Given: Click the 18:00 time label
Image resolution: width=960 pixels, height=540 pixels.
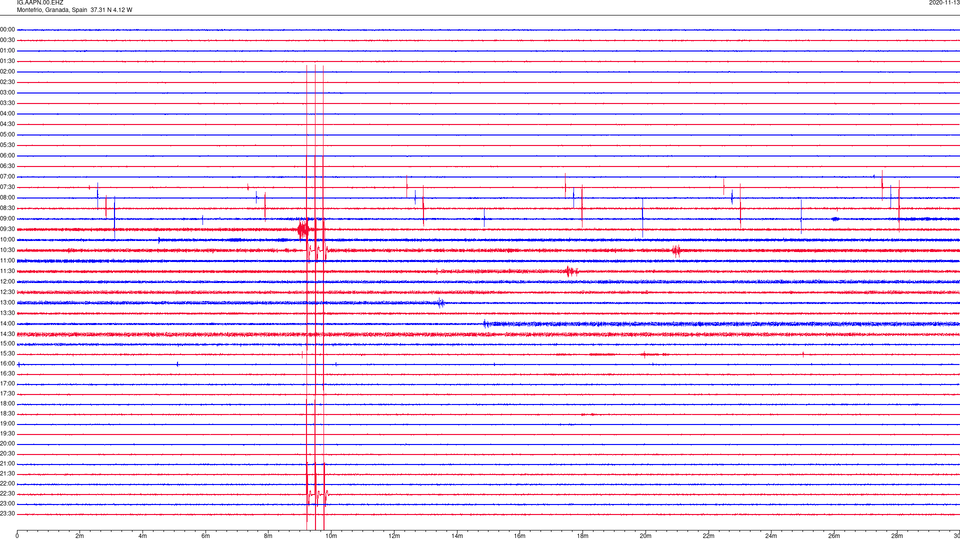Looking at the screenshot, I should [x=7, y=404].
